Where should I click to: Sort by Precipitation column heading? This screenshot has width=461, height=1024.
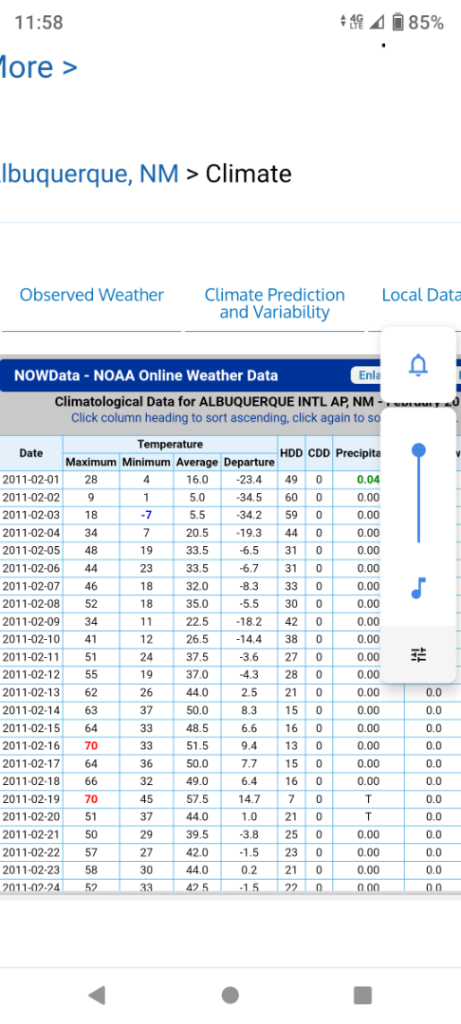click(358, 453)
